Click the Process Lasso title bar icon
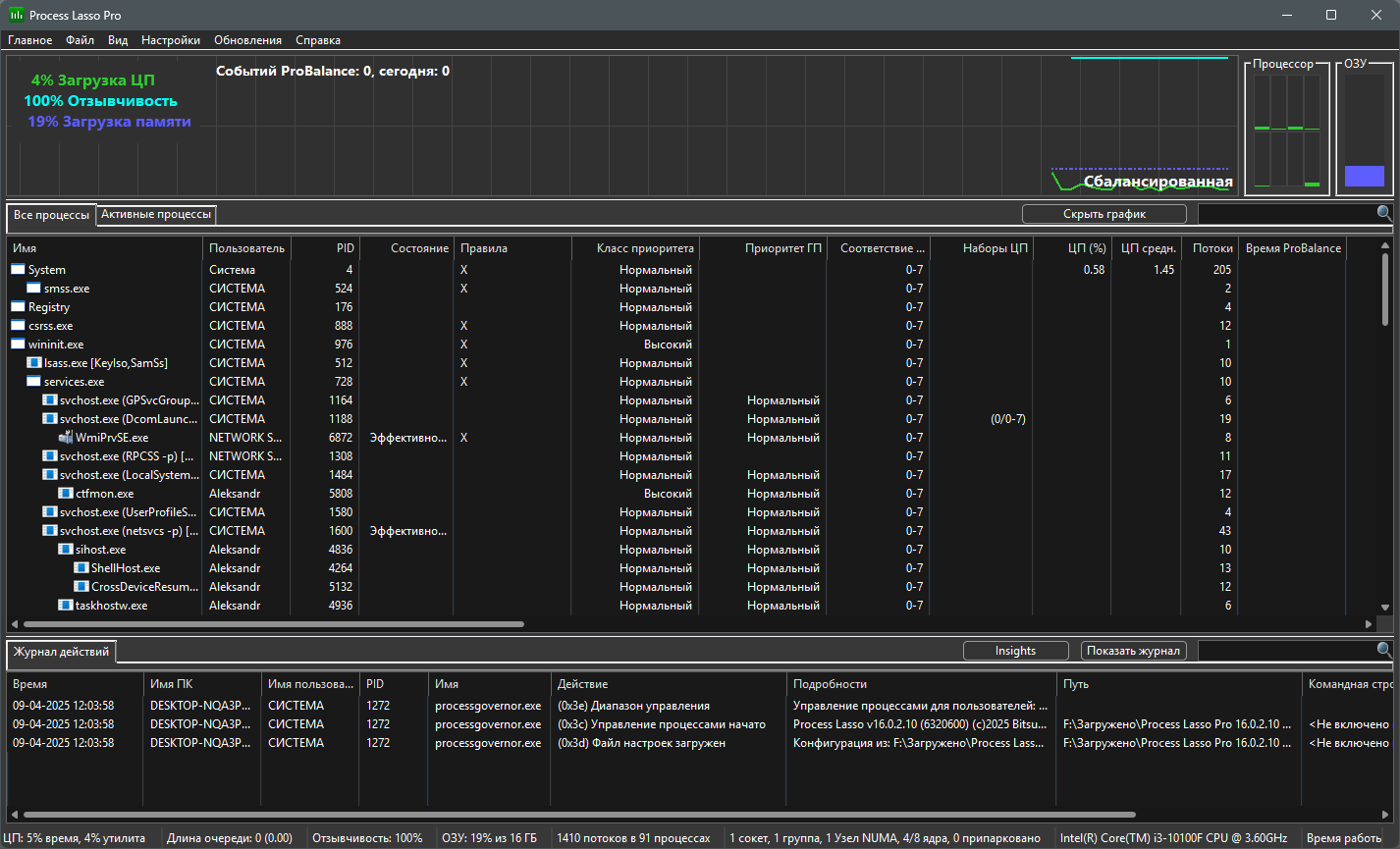 pos(17,15)
